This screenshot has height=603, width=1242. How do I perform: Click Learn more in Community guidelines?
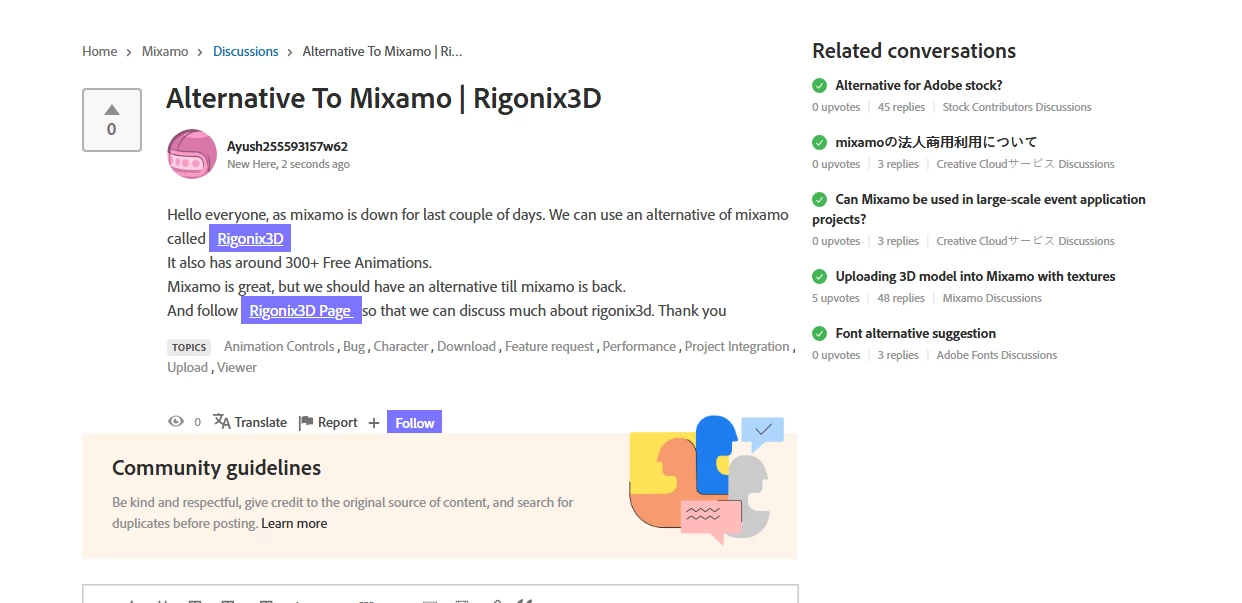coord(294,523)
